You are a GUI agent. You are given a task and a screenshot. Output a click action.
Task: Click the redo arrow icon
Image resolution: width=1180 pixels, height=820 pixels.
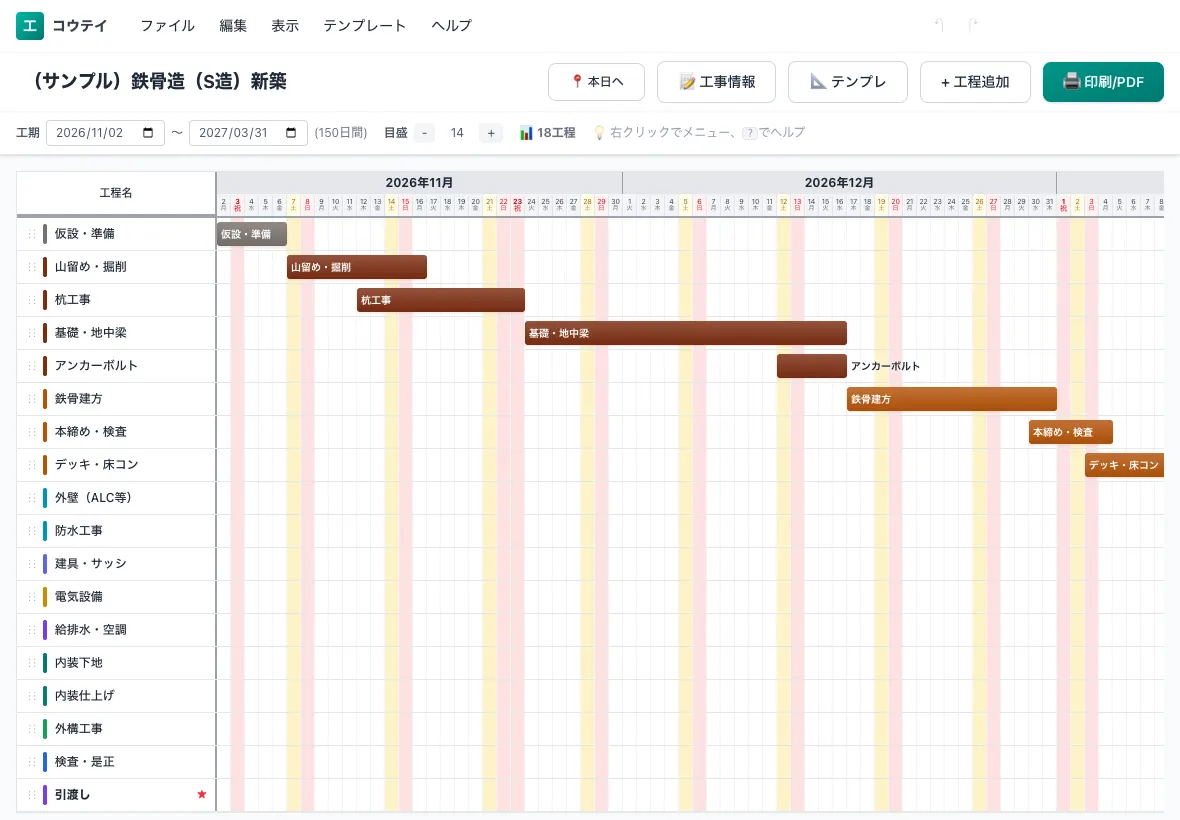(x=972, y=26)
